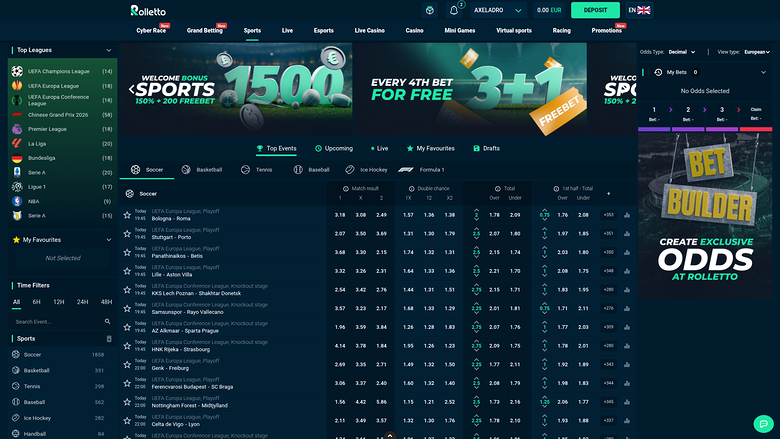This screenshot has height=439, width=780.
Task: Adjust total line stepper for Bologna - Roma
Action: click(x=476, y=215)
